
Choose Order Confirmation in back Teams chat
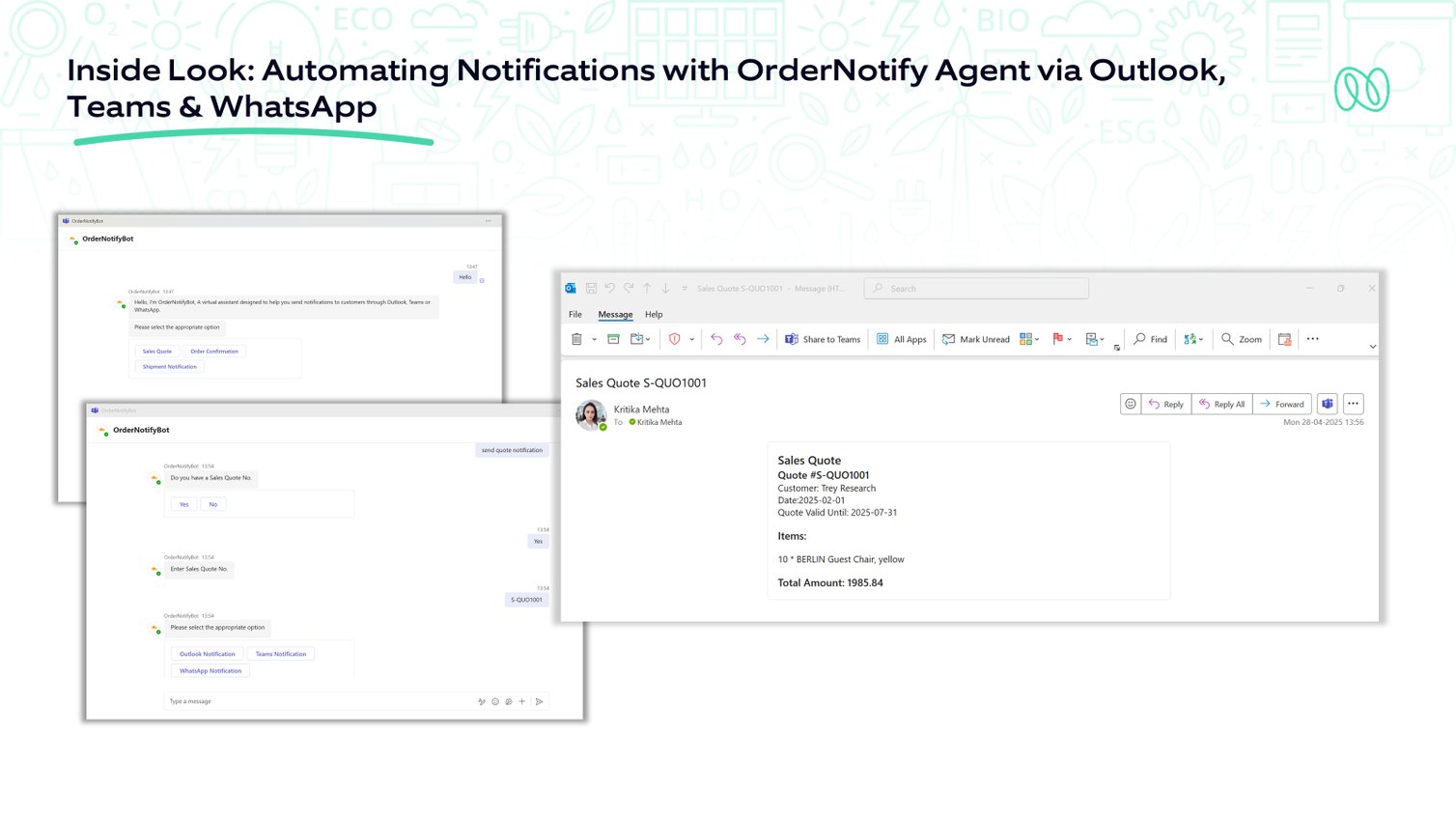pos(214,352)
